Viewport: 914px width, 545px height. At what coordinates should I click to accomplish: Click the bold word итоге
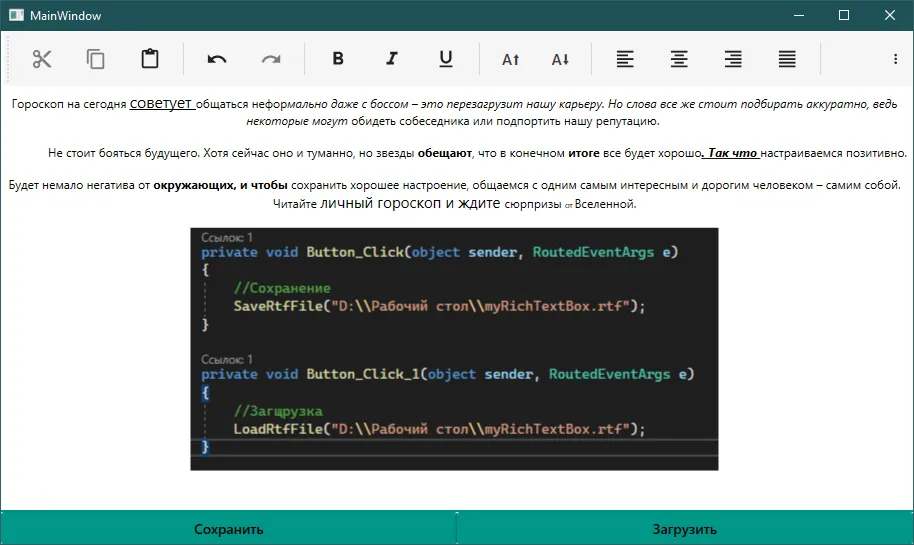pos(584,153)
